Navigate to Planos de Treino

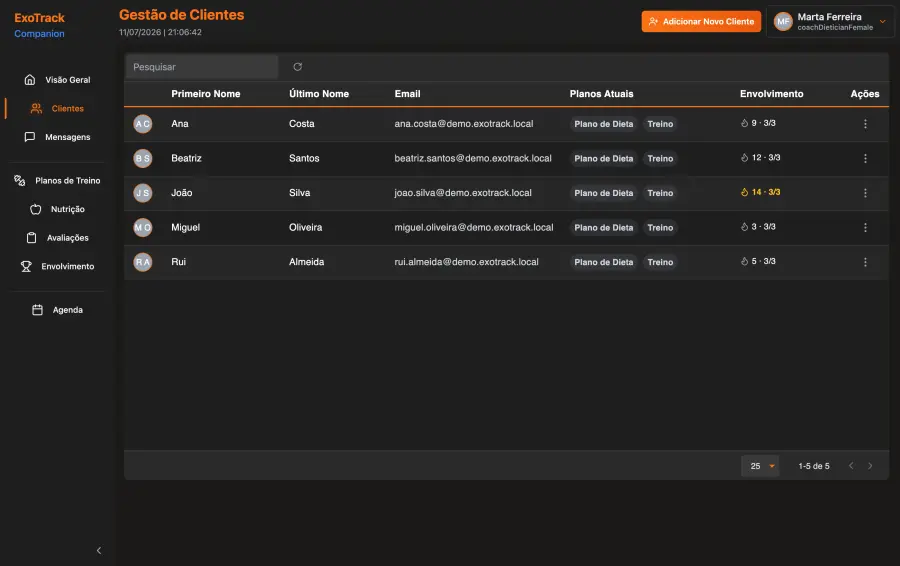click(x=57, y=180)
